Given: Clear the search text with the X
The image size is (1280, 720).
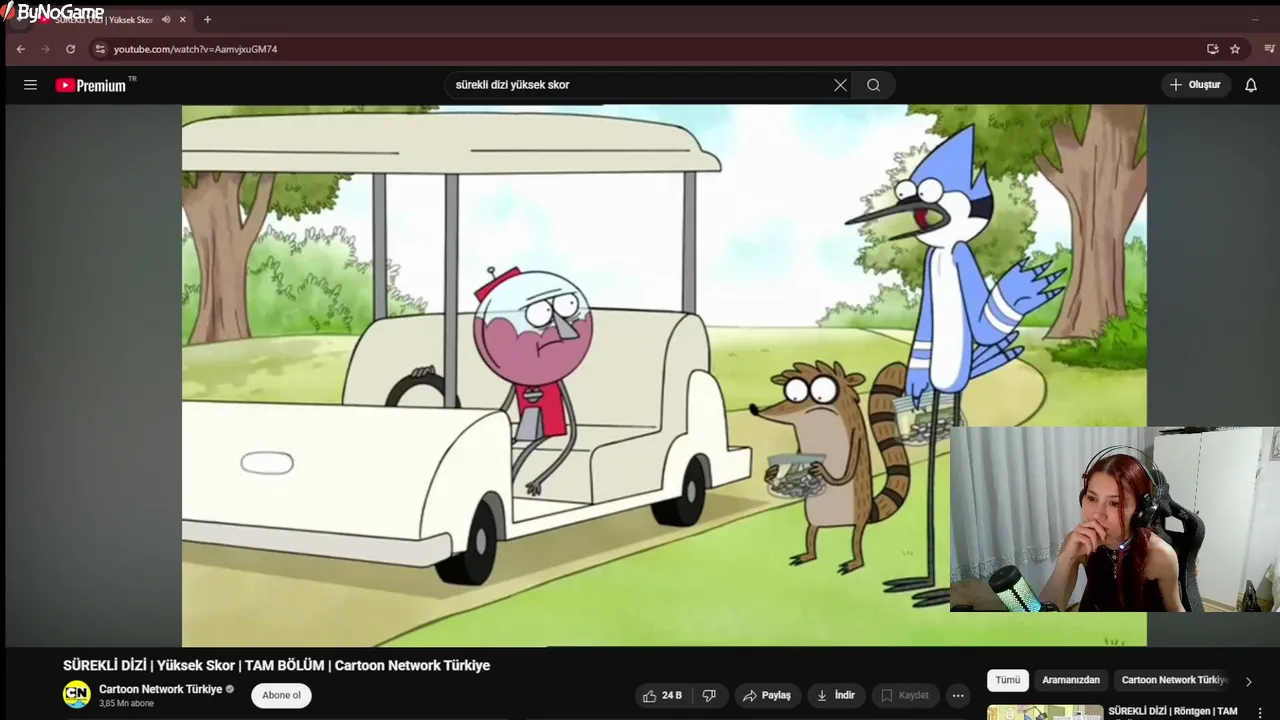Looking at the screenshot, I should click(840, 85).
